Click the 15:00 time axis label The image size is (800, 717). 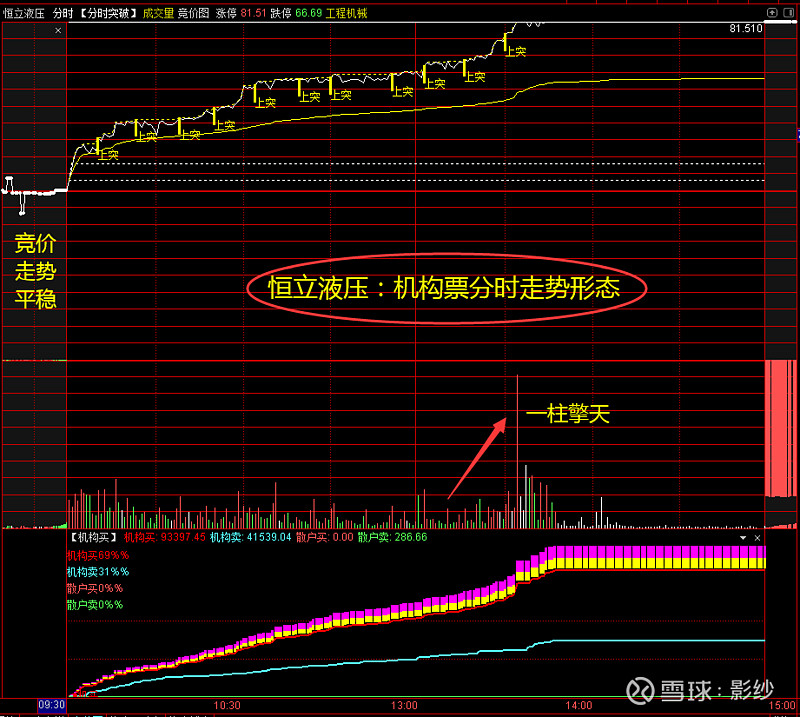(x=782, y=706)
